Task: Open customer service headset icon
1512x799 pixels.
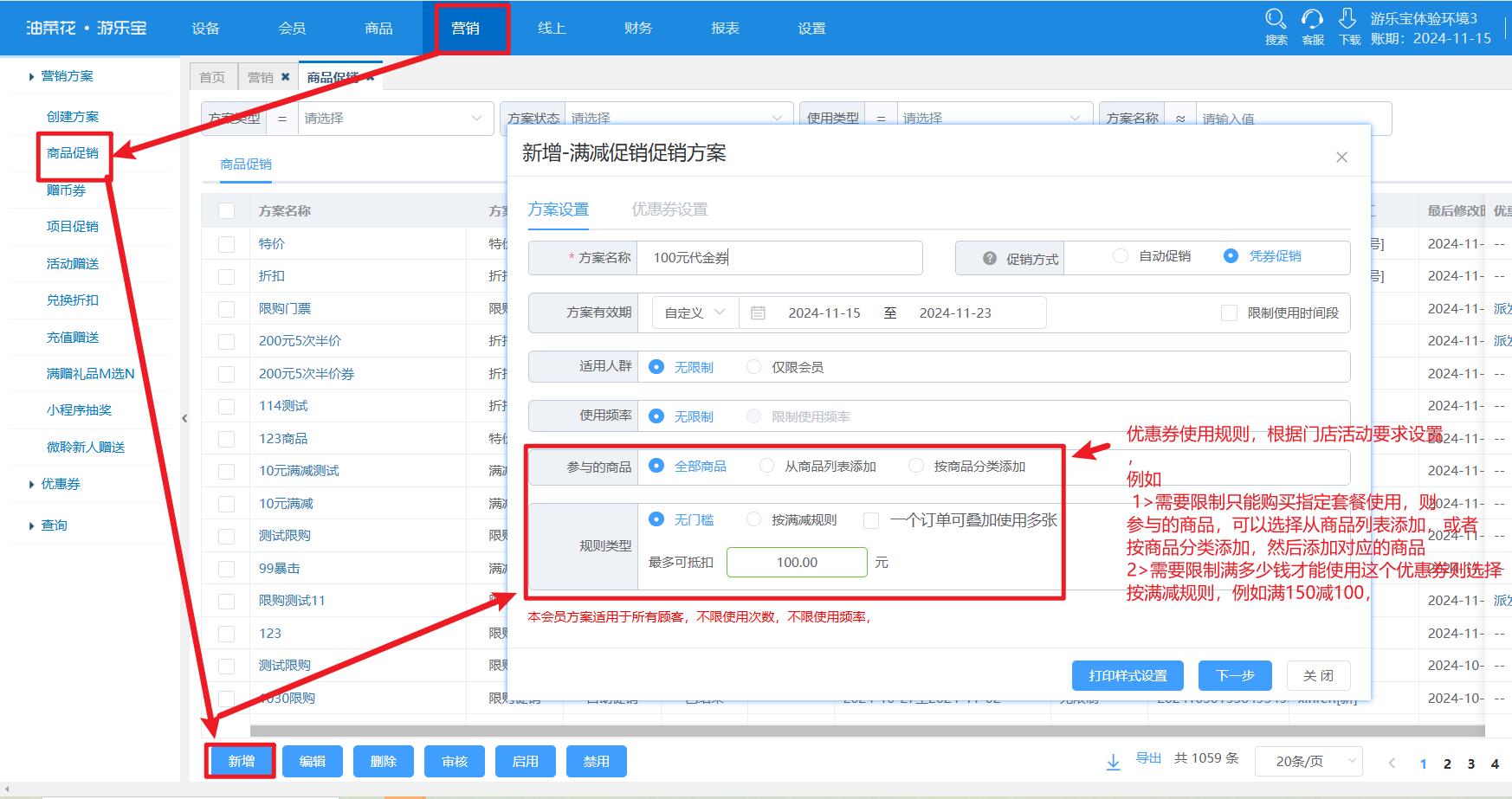Action: [x=1313, y=19]
